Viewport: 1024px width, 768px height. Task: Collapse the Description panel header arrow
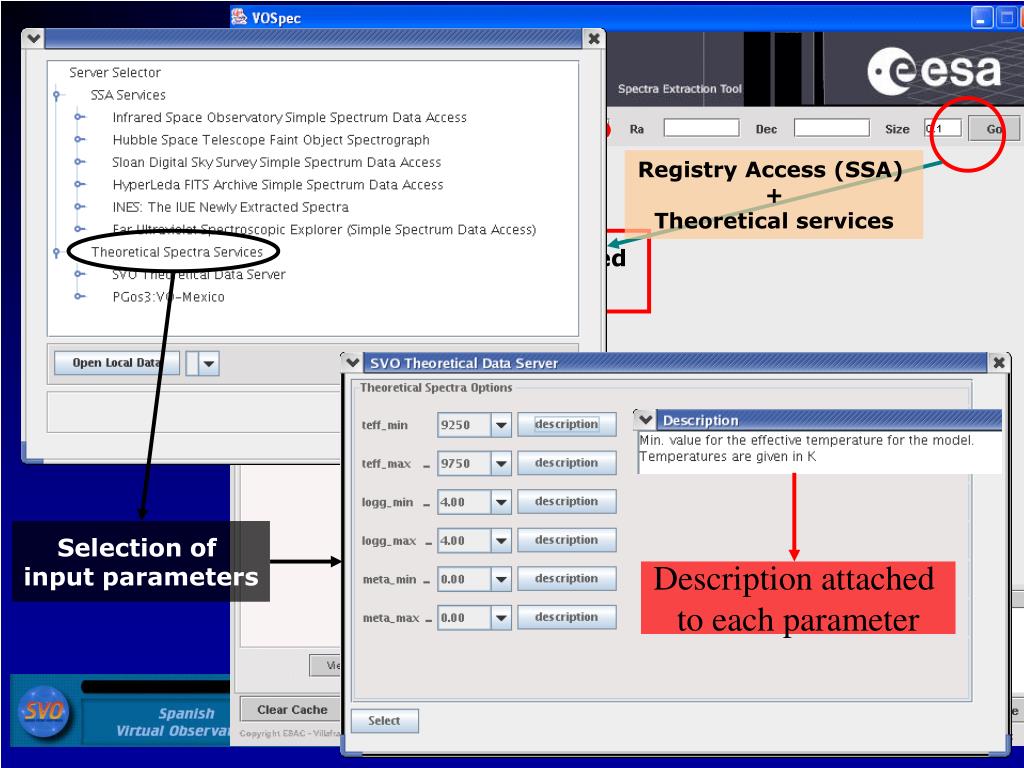[x=646, y=420]
